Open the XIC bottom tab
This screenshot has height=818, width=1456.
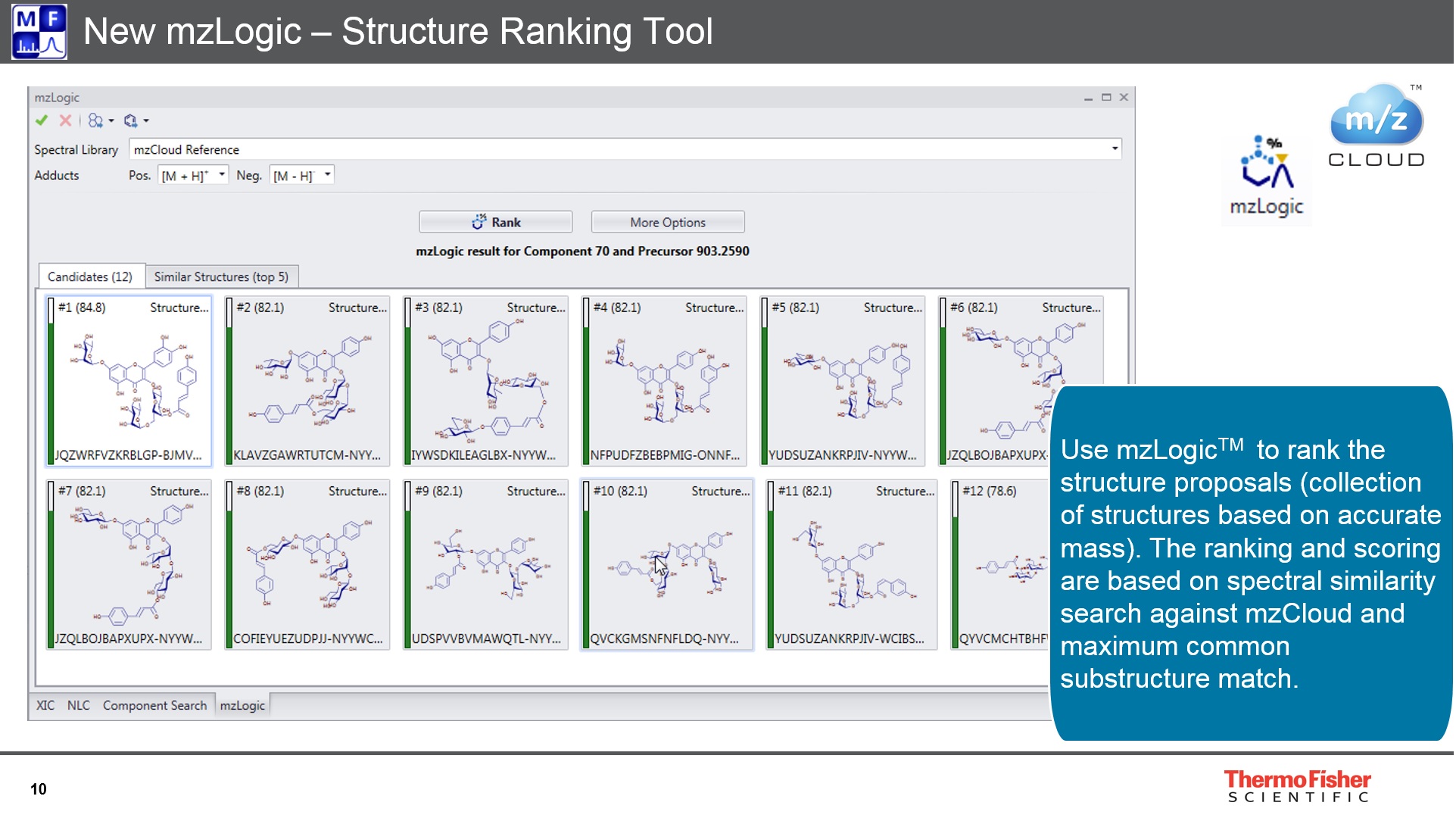click(45, 705)
